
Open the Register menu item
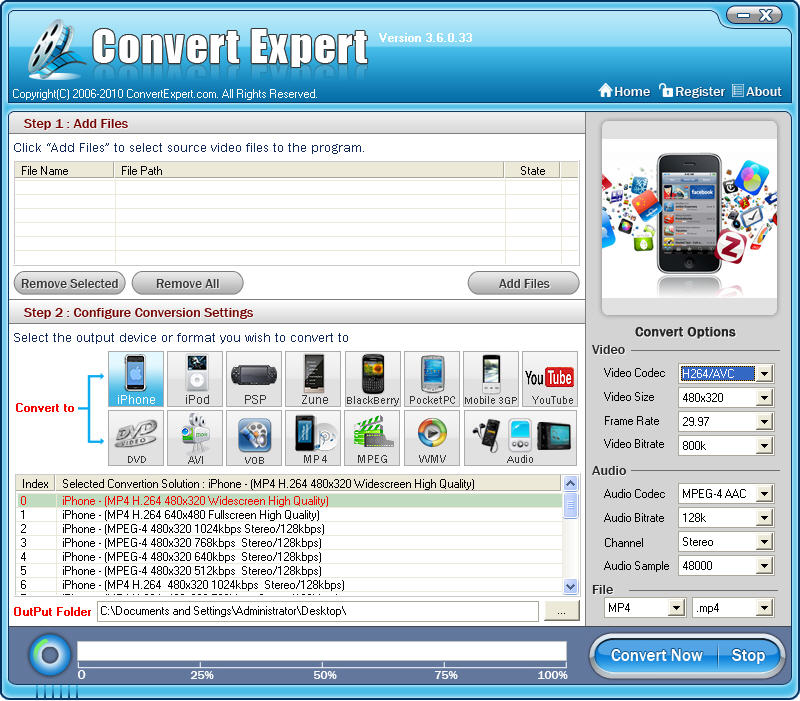[x=692, y=91]
